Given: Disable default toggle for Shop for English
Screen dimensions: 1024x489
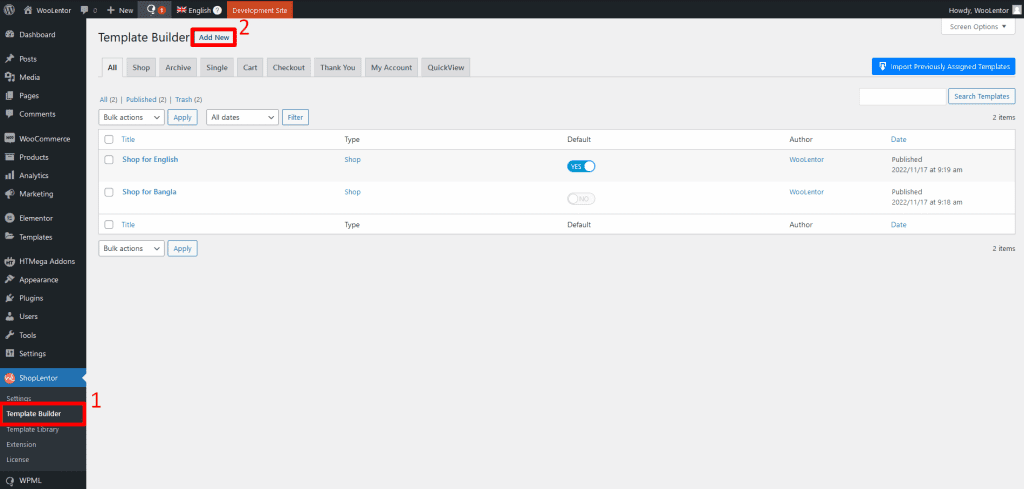Looking at the screenshot, I should [x=581, y=166].
